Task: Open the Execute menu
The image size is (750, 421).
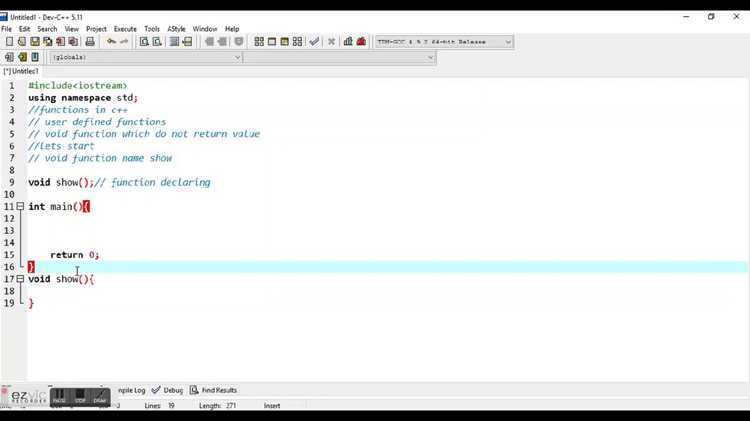Action: (x=125, y=29)
